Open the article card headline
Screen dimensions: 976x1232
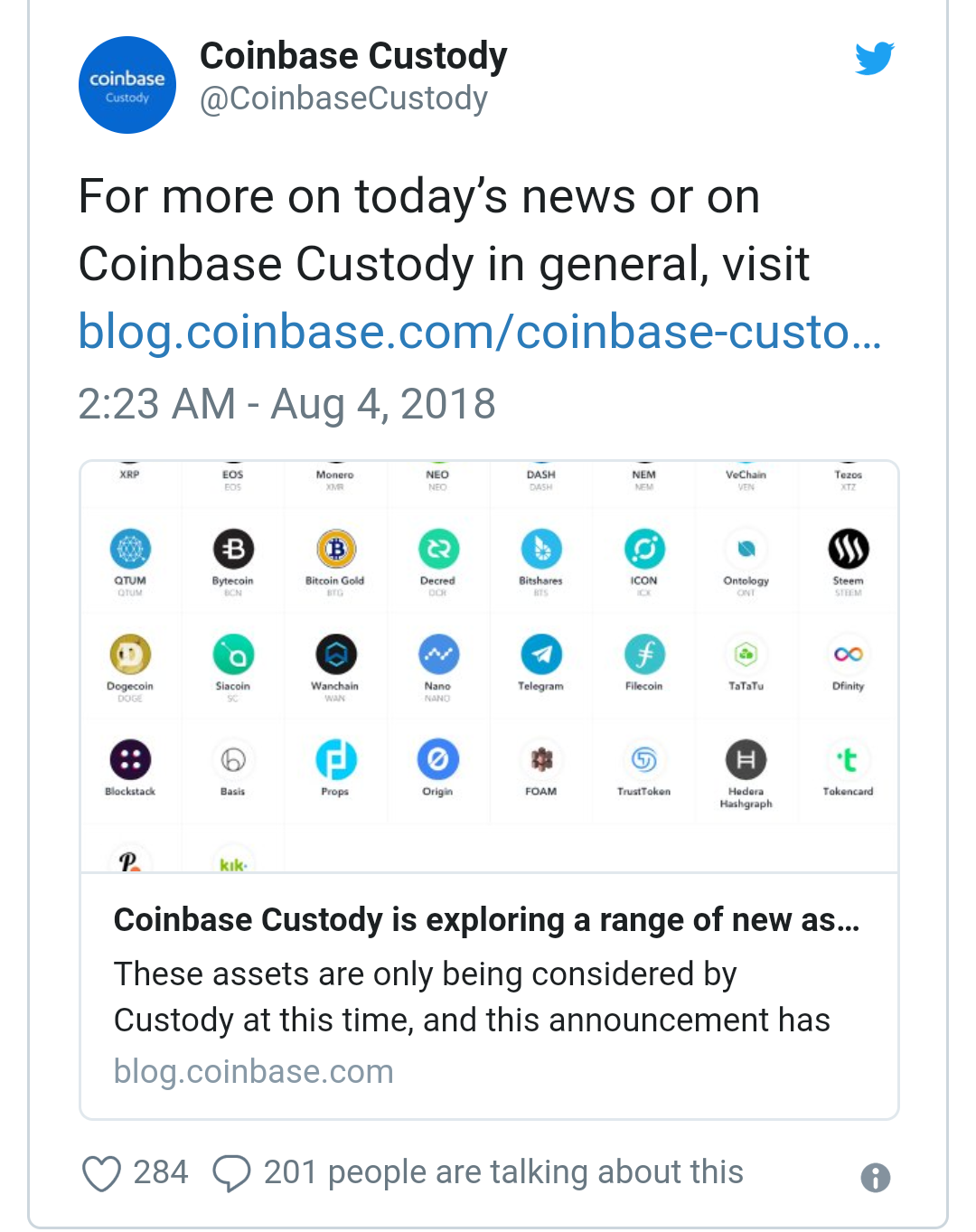coord(486,920)
